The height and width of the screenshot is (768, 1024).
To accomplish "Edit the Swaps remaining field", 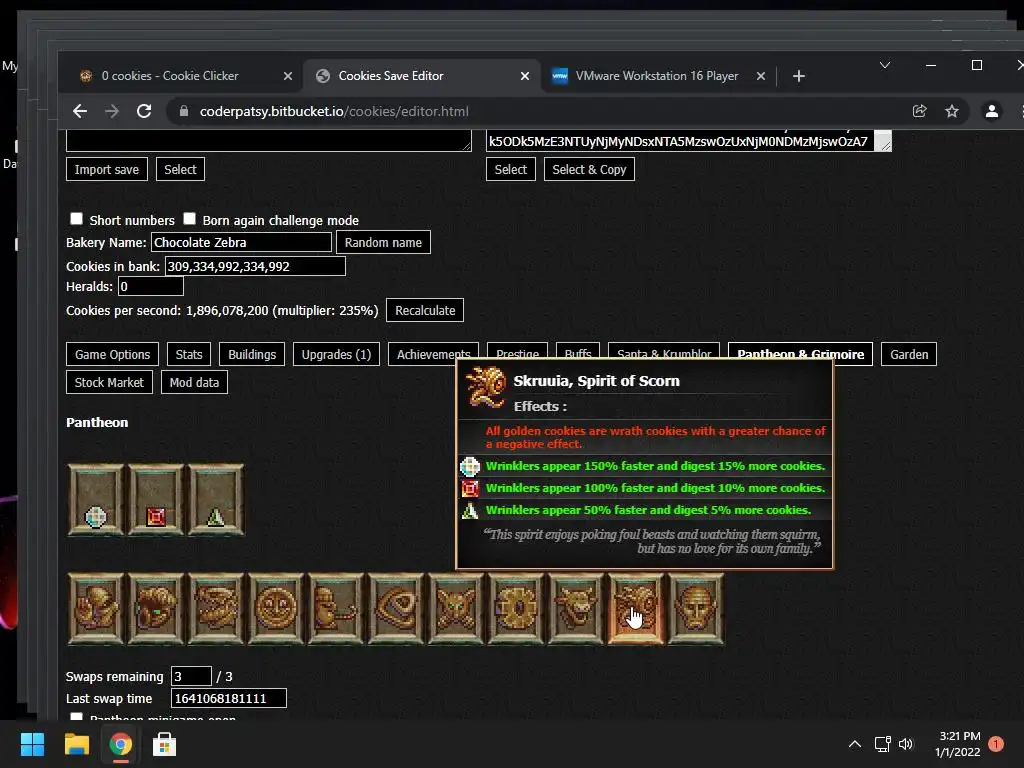I will pyautogui.click(x=191, y=676).
